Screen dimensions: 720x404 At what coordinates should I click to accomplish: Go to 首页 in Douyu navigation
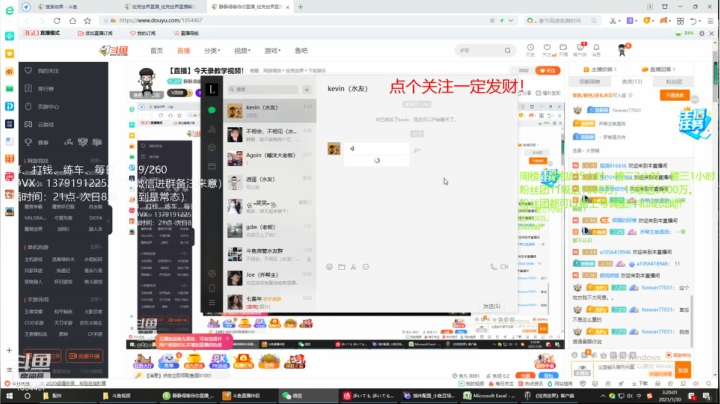pyautogui.click(x=157, y=51)
